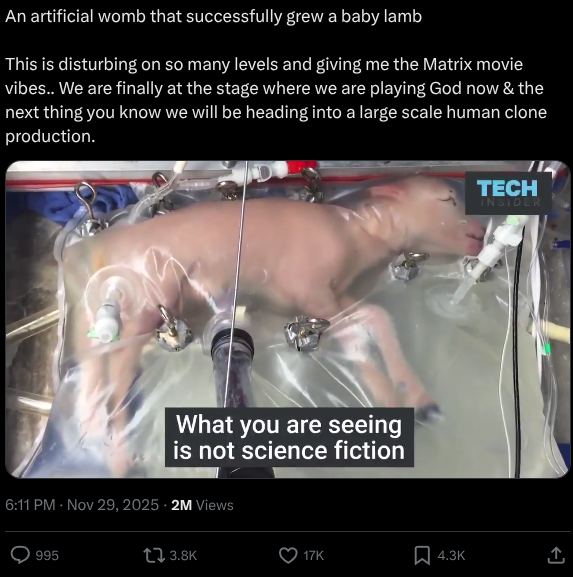The height and width of the screenshot is (577, 573).
Task: Click the 3.8K reposts count
Action: coord(183,555)
